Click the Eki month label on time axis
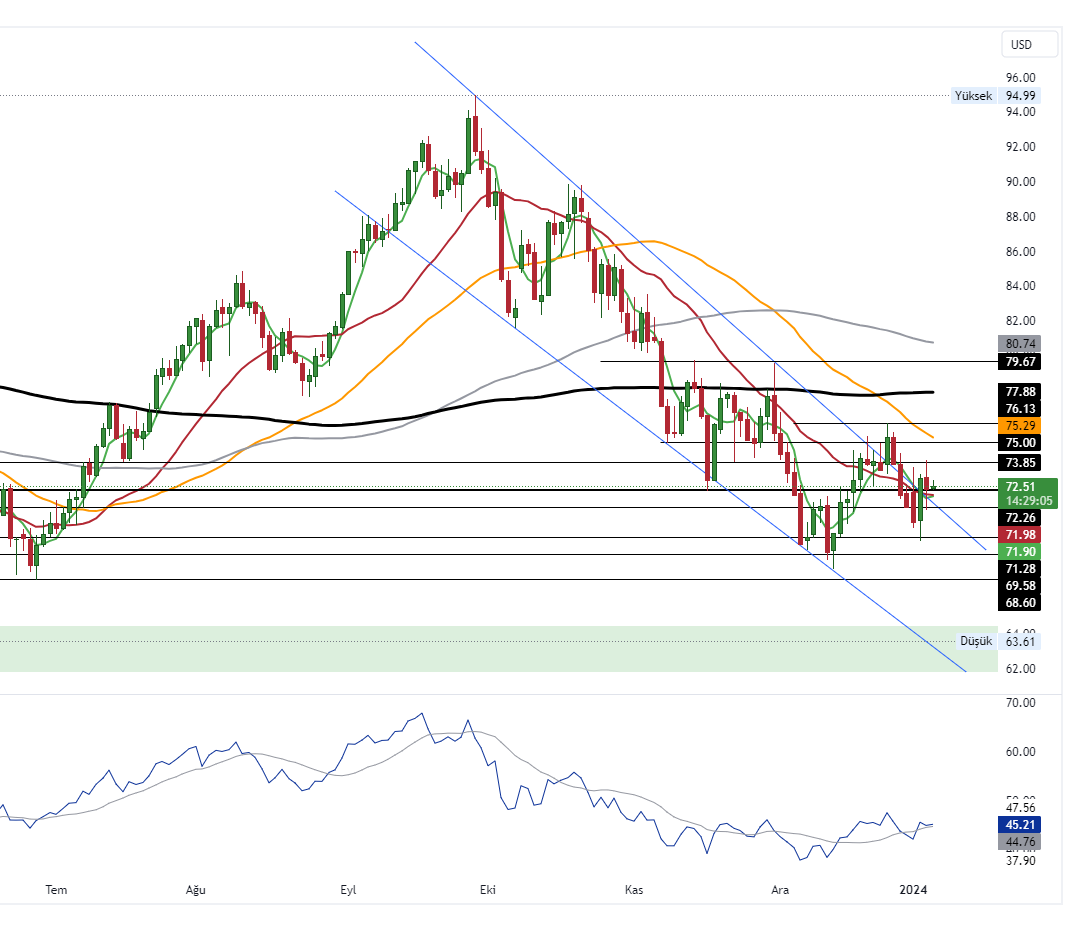The image size is (1072, 939). (x=488, y=889)
